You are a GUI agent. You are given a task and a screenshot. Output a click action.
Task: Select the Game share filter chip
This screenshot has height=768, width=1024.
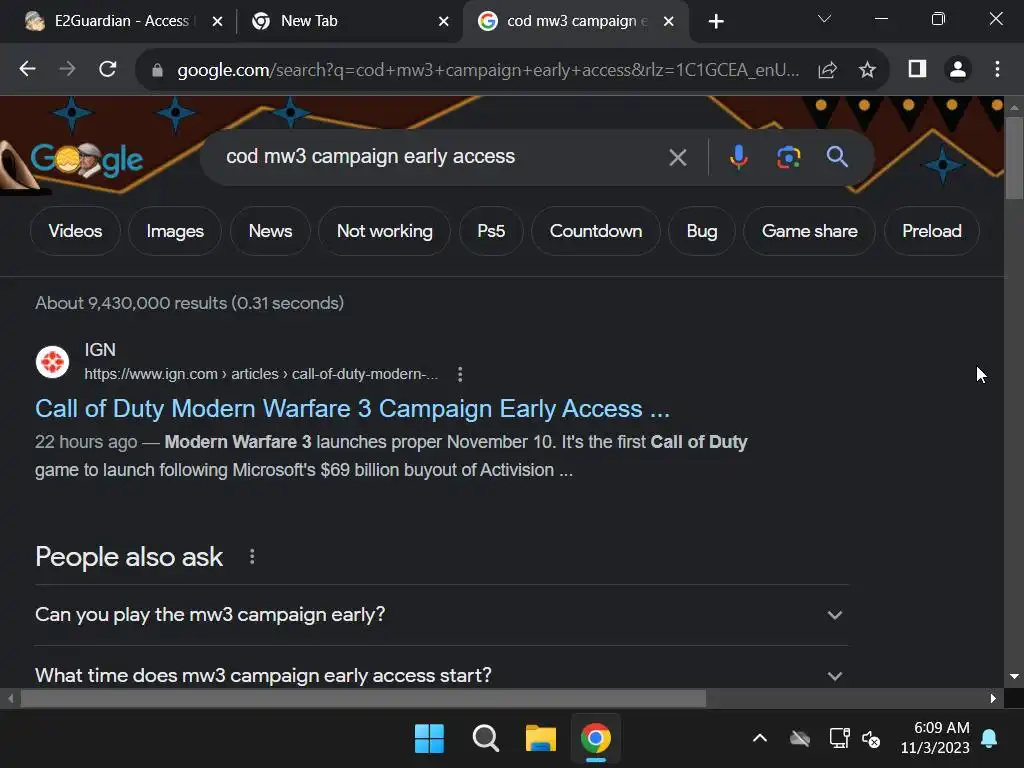(x=810, y=231)
